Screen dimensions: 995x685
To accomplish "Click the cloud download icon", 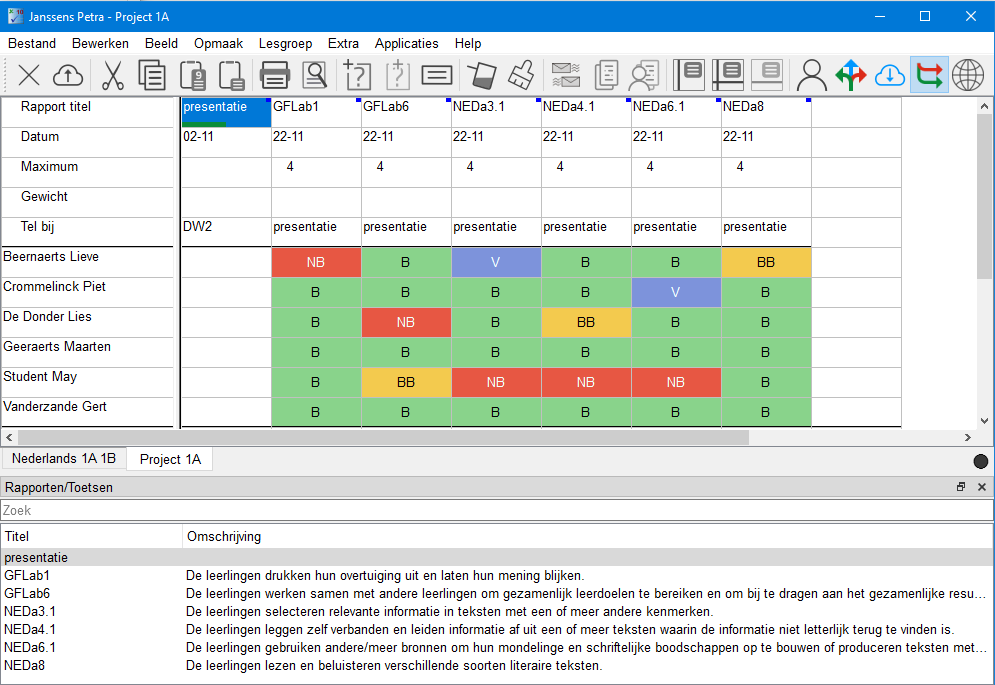I will tap(889, 75).
